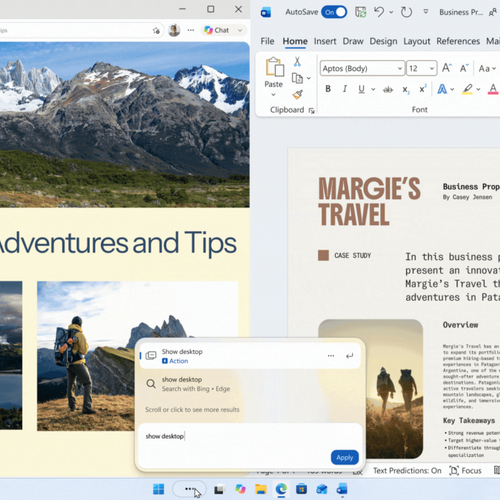Image resolution: width=500 pixels, height=500 pixels.
Task: Click the Copy icon in Clipboard group
Action: 297,78
